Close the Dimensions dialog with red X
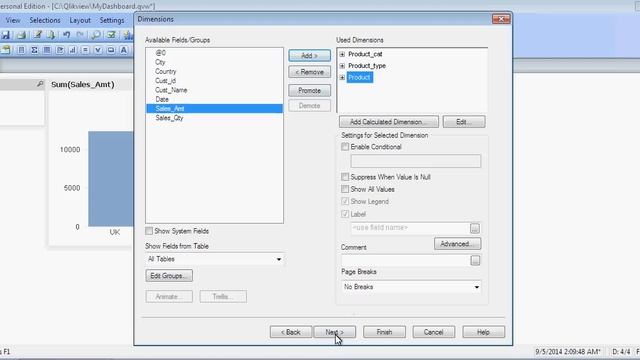The image size is (640, 360). click(x=501, y=19)
